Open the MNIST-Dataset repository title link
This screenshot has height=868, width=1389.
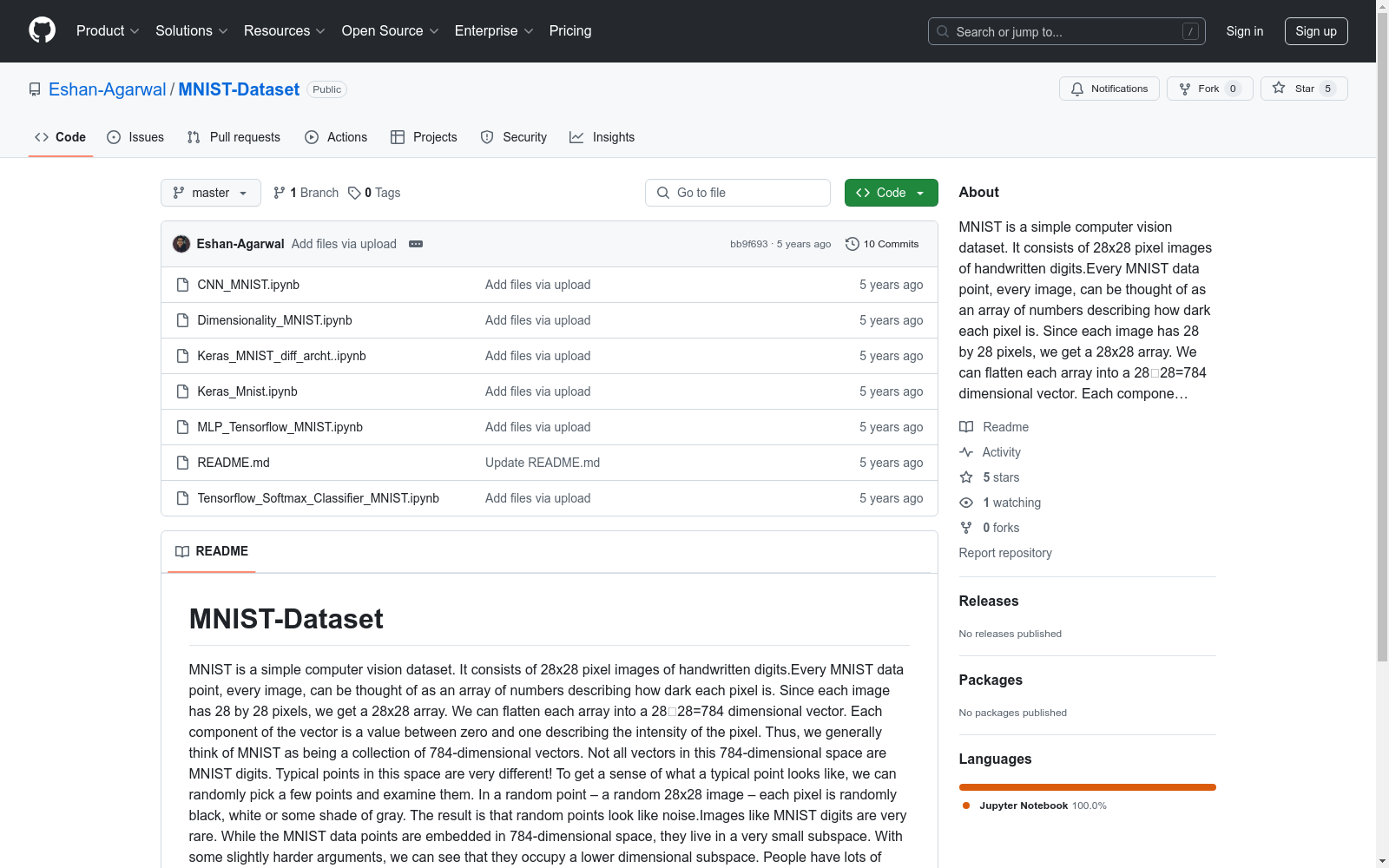tap(239, 89)
